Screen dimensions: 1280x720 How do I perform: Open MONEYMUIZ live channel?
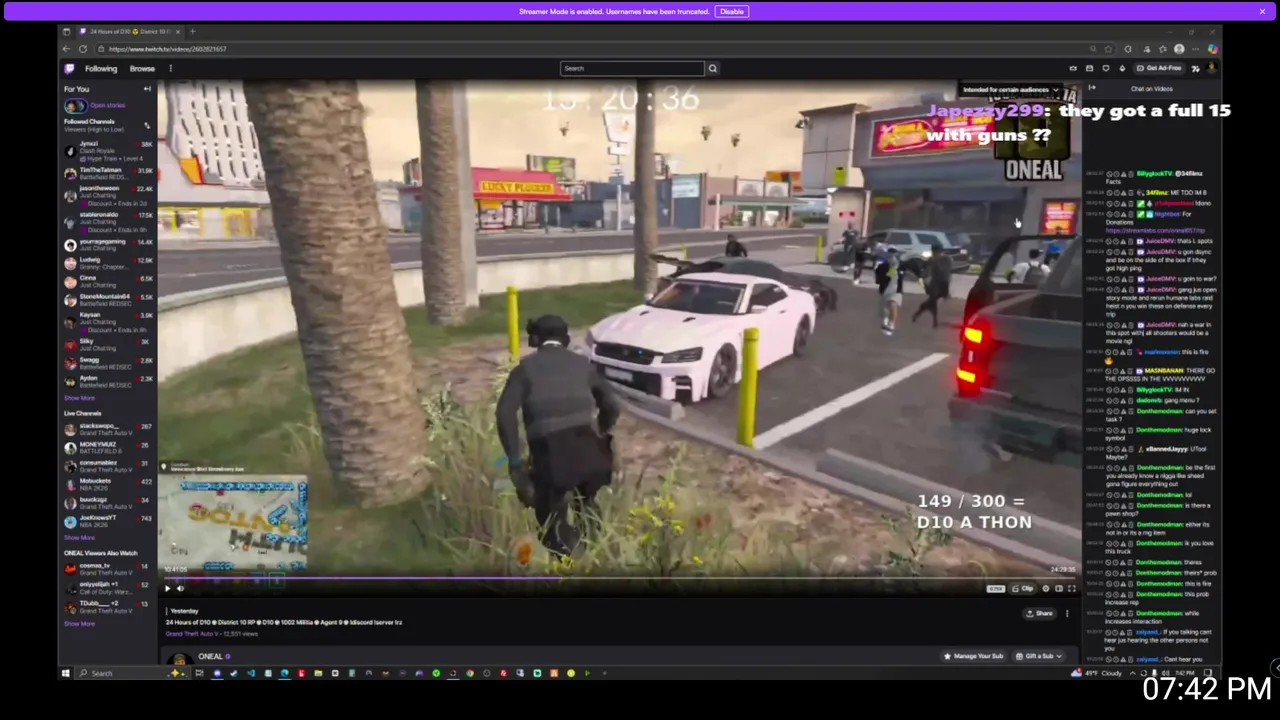(108, 447)
